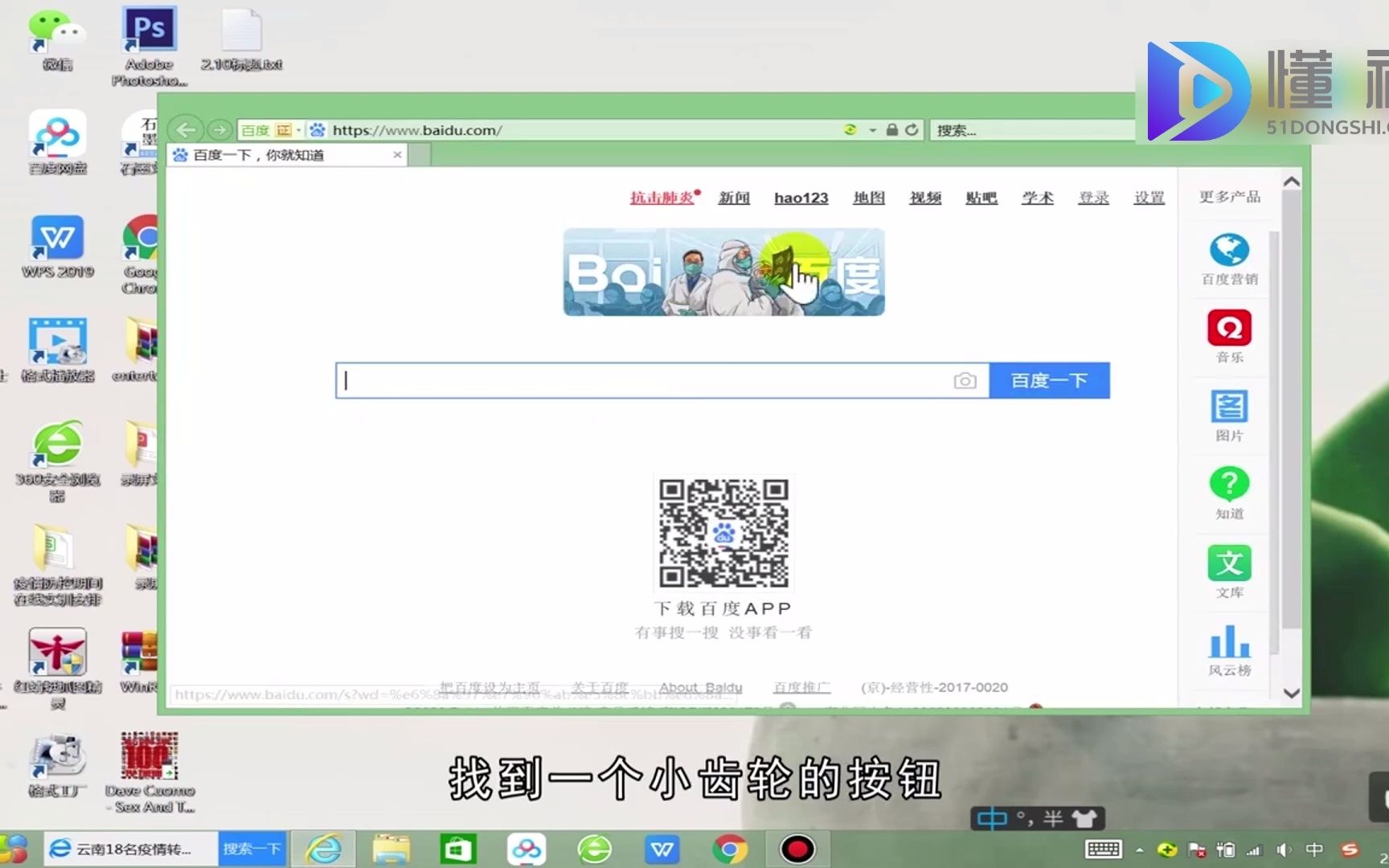Click the Baidu app QR code
Viewport: 1389px width, 868px height.
coord(723,533)
